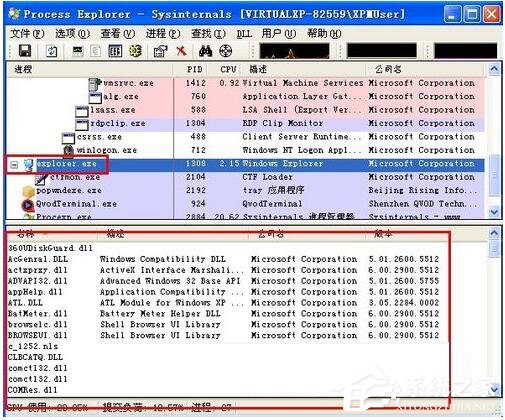Click the red X Kill Process icon
505x420 pixels.
click(181, 51)
